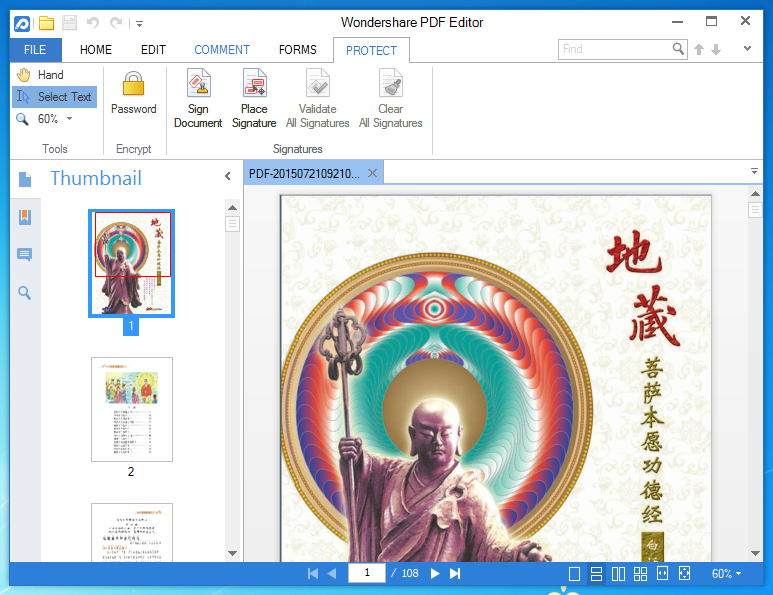This screenshot has height=595, width=773.
Task: Open the bookmarks sidebar panel icon
Action: tap(25, 217)
